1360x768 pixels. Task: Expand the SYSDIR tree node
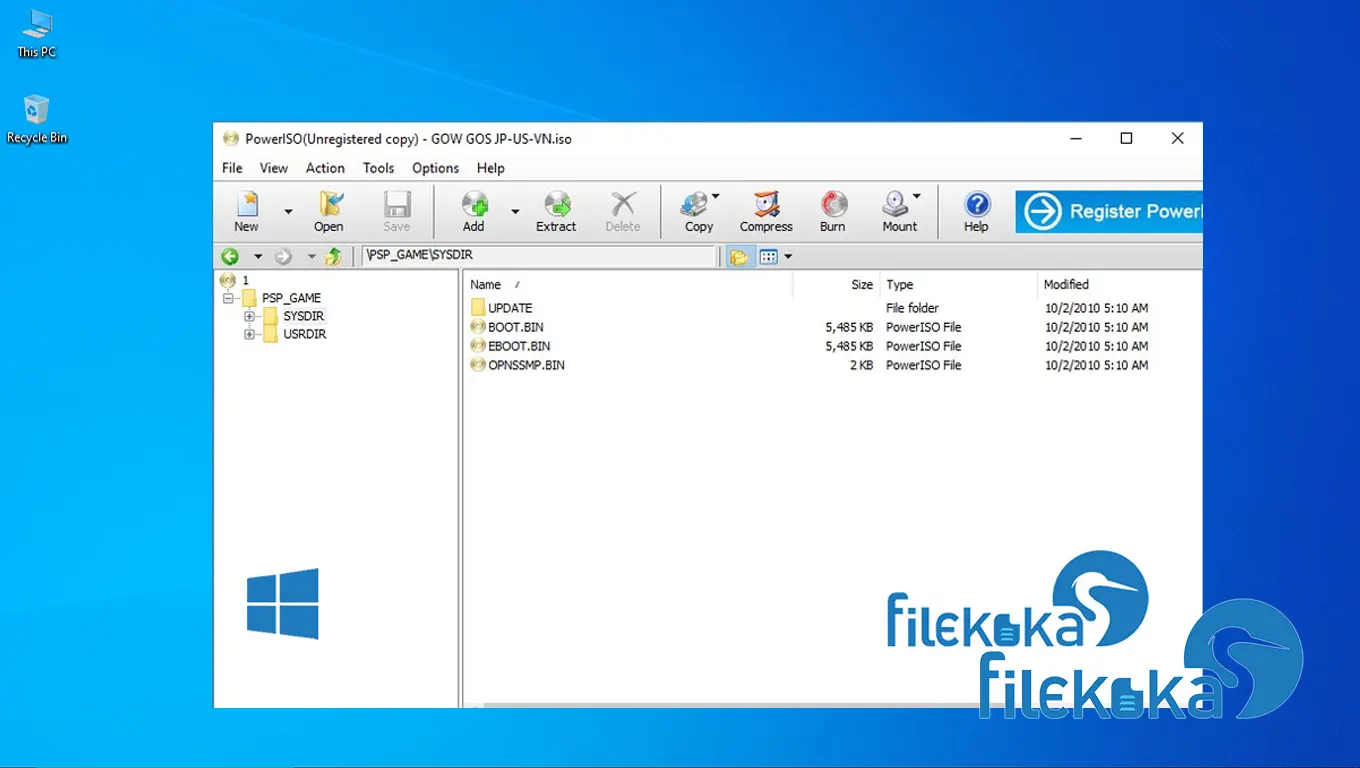pyautogui.click(x=249, y=316)
